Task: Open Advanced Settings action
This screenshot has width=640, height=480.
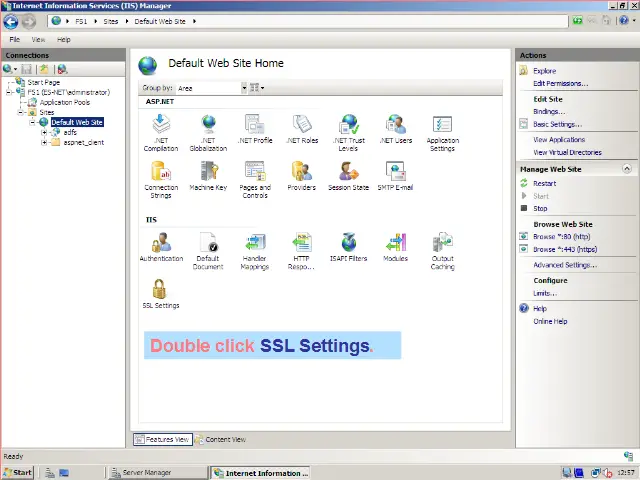Action: 565,265
